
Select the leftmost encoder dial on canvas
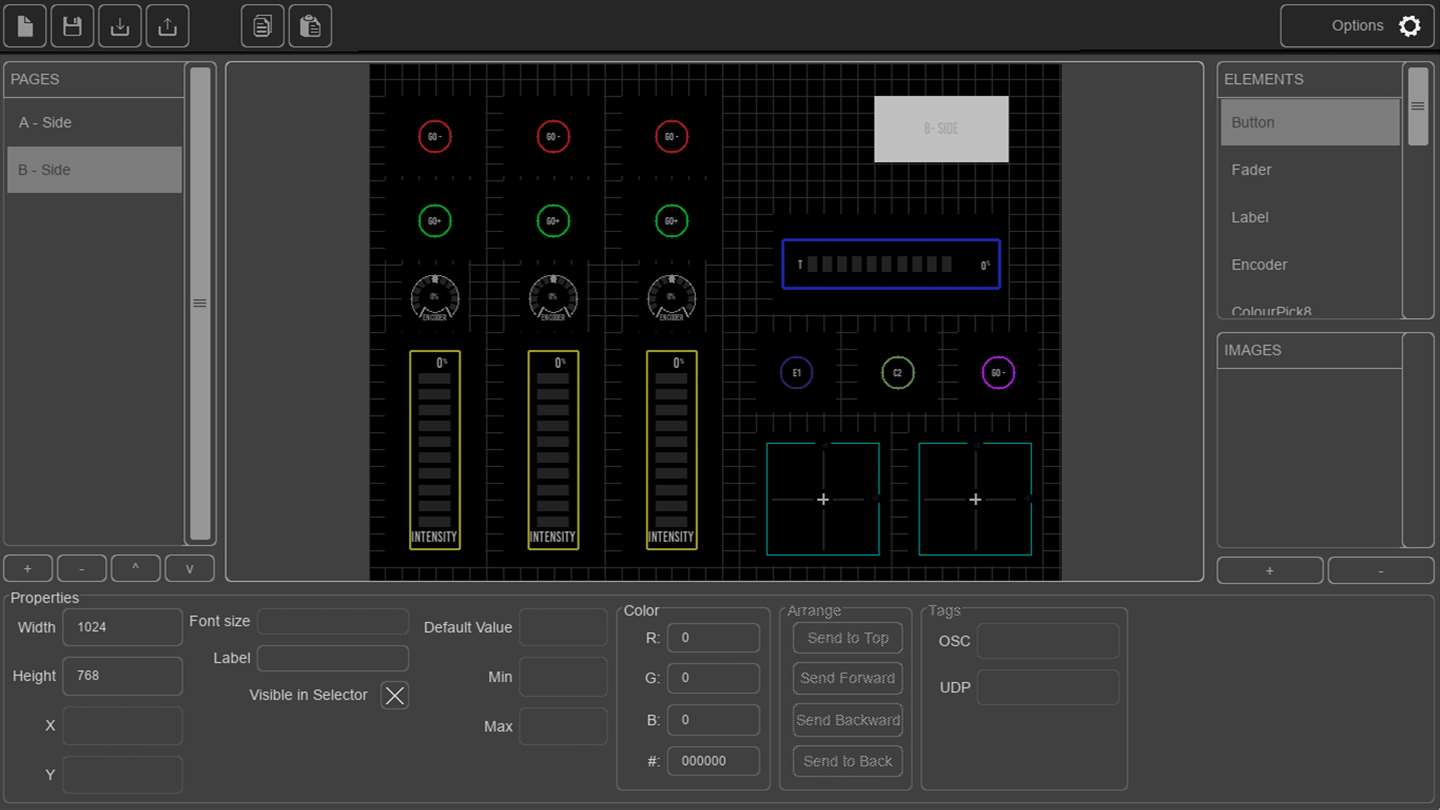click(x=435, y=298)
